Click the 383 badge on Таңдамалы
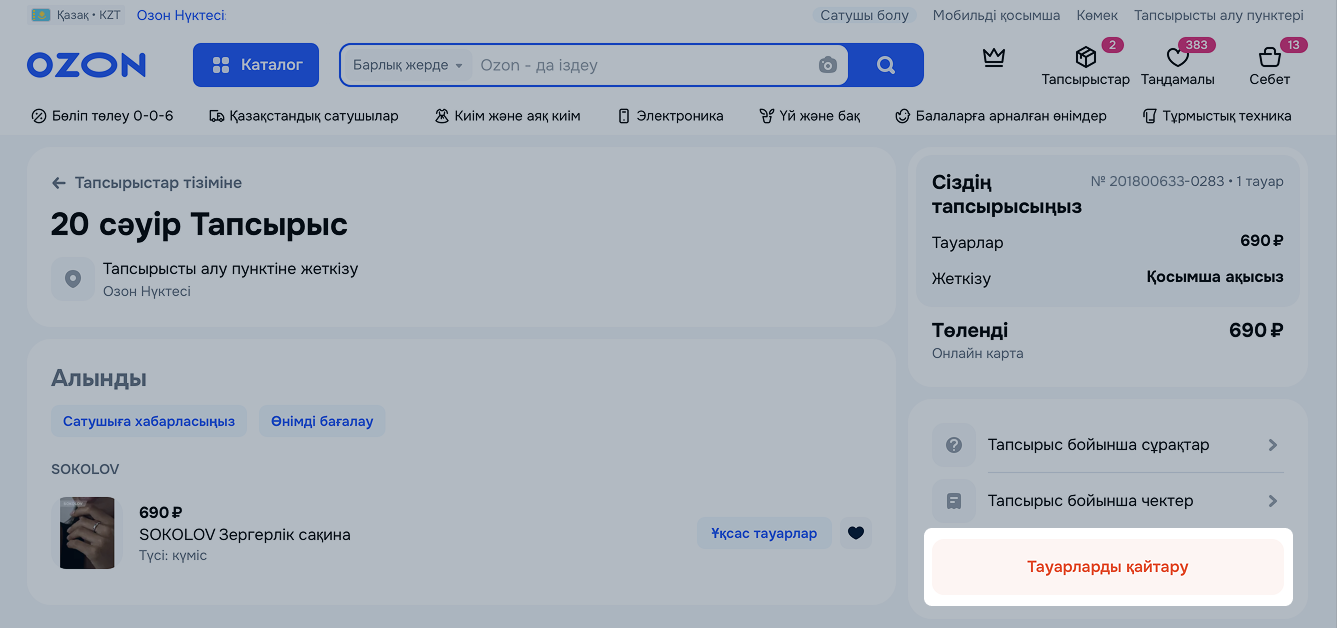This screenshot has height=628, width=1337. [x=1196, y=45]
